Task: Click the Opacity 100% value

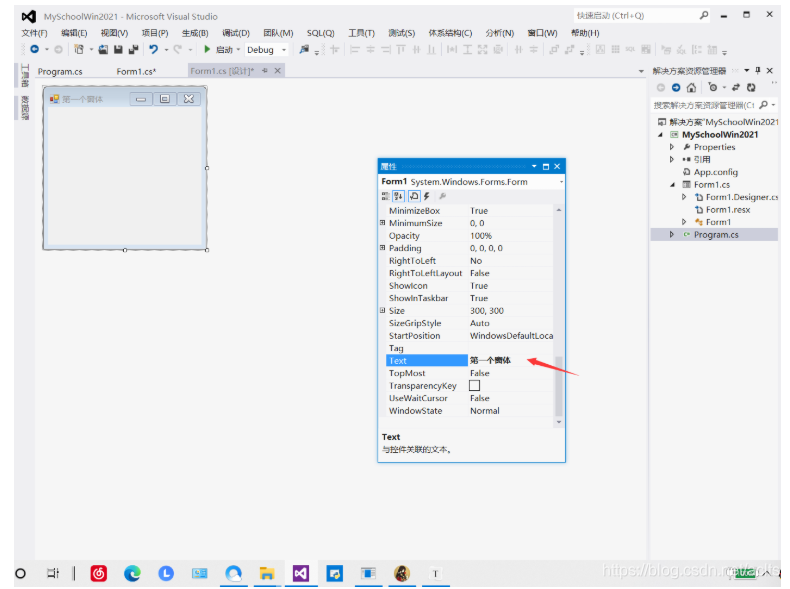Action: tap(481, 236)
